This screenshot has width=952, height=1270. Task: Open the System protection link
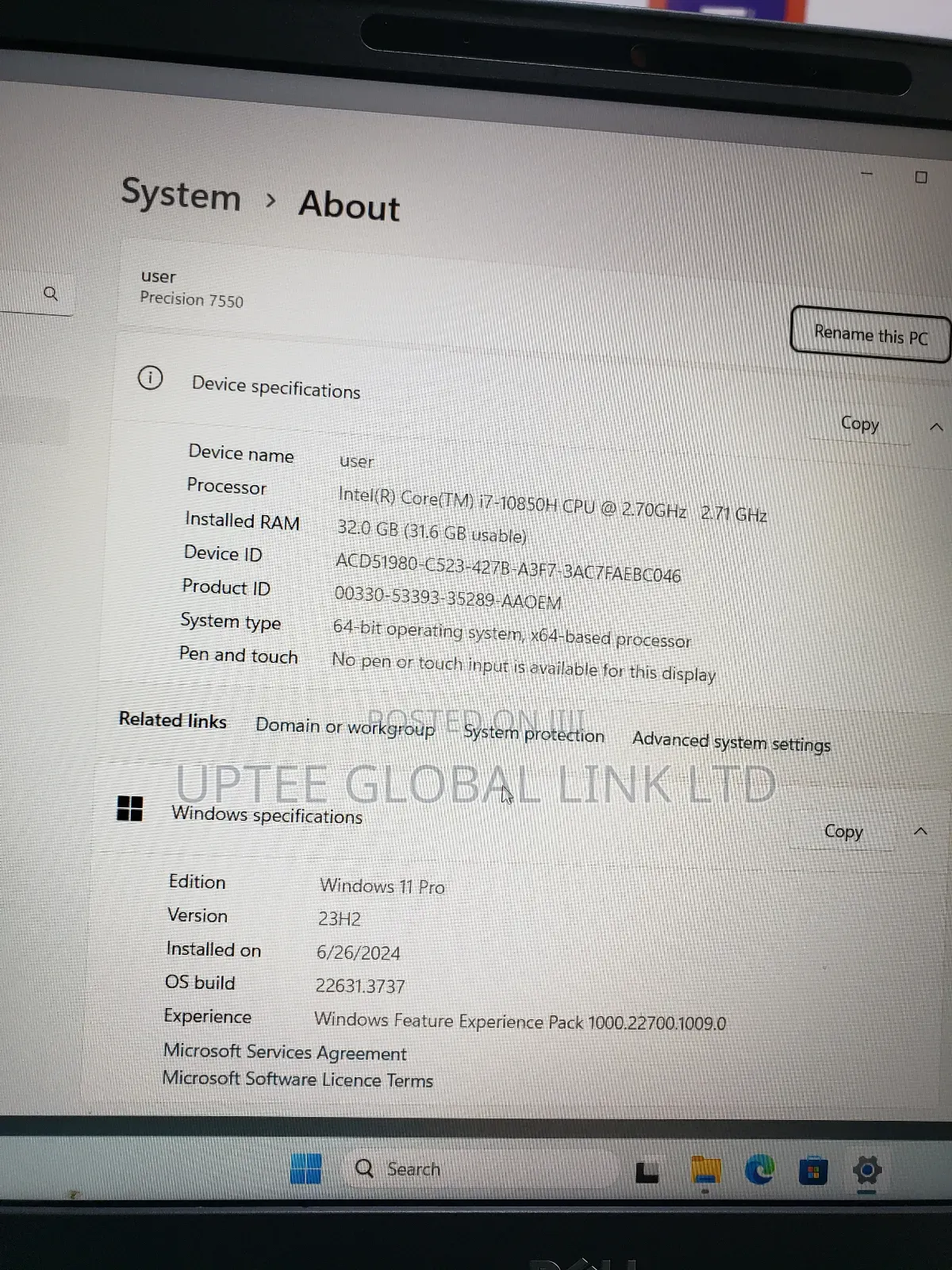coord(534,734)
